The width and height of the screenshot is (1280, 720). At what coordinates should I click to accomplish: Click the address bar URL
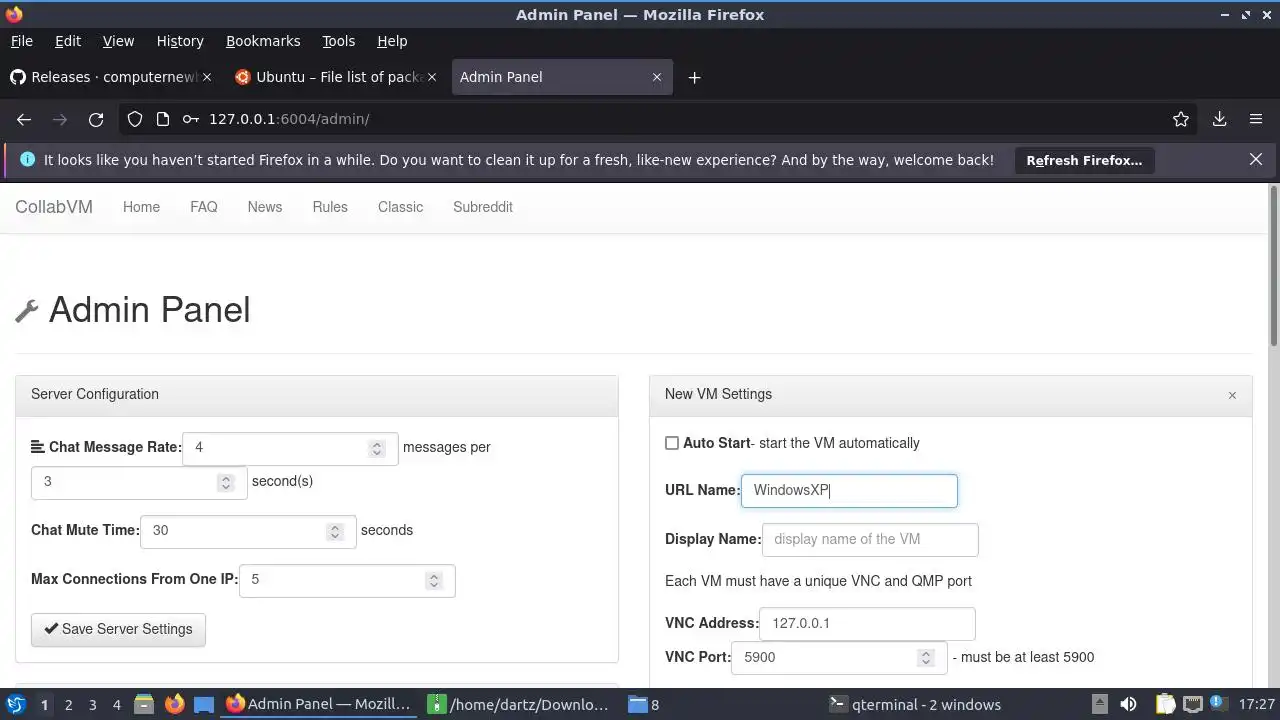click(x=289, y=119)
